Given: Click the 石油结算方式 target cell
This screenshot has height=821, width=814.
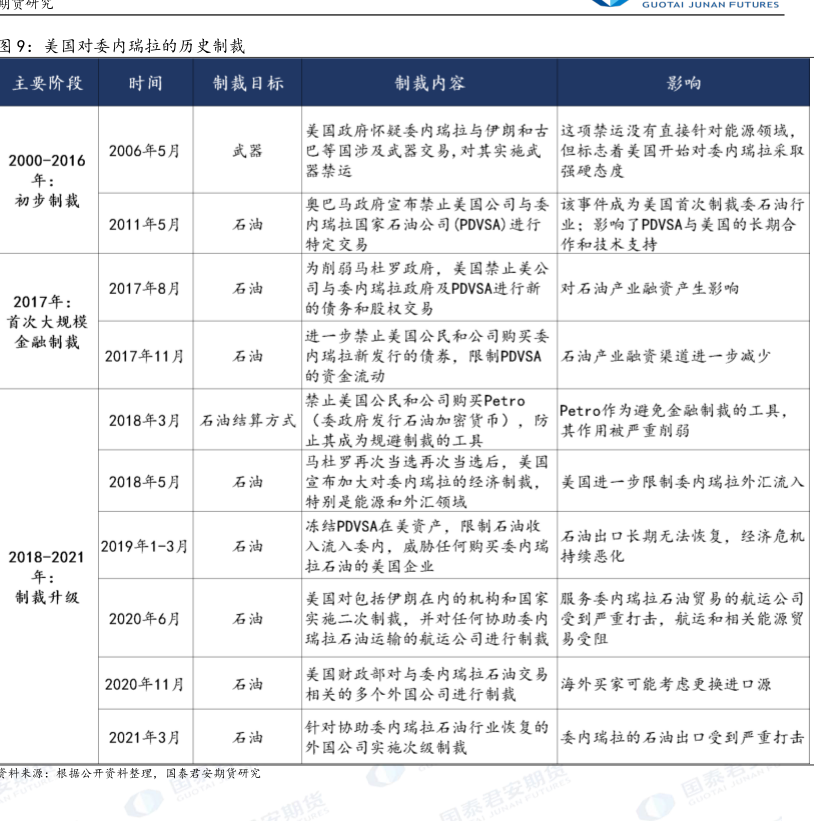Looking at the screenshot, I should click(248, 420).
